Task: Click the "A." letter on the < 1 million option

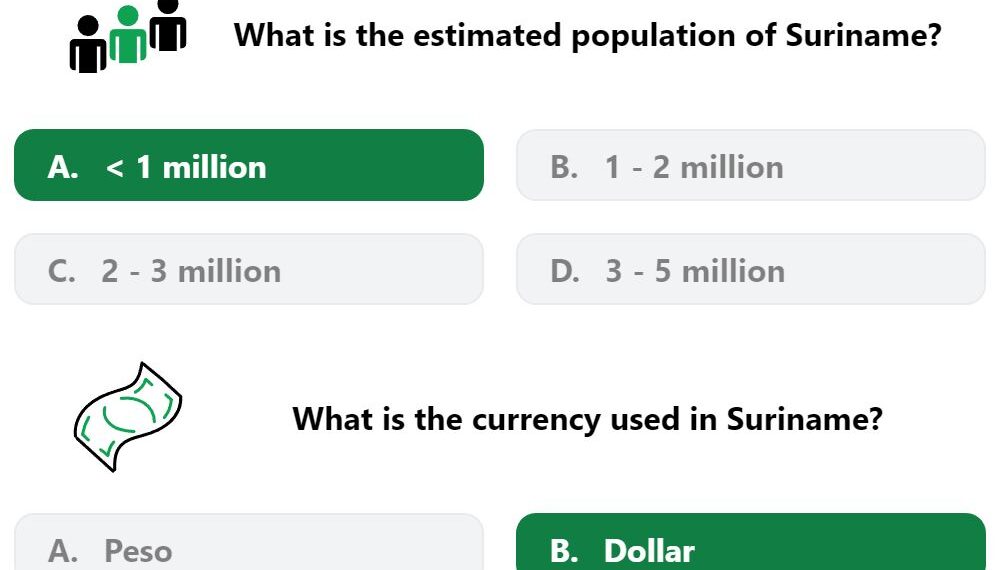Action: click(x=63, y=167)
